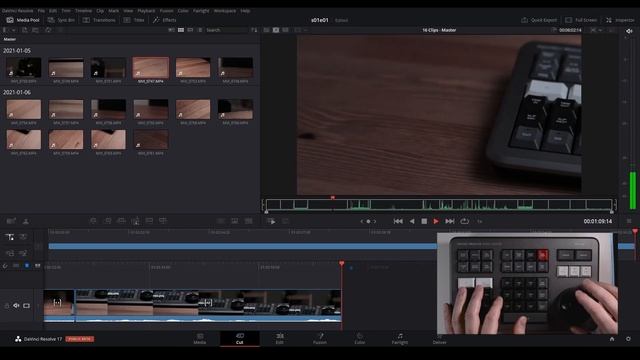Viewport: 640px width, 360px height.
Task: Lock the timeline track
Action: (7, 305)
